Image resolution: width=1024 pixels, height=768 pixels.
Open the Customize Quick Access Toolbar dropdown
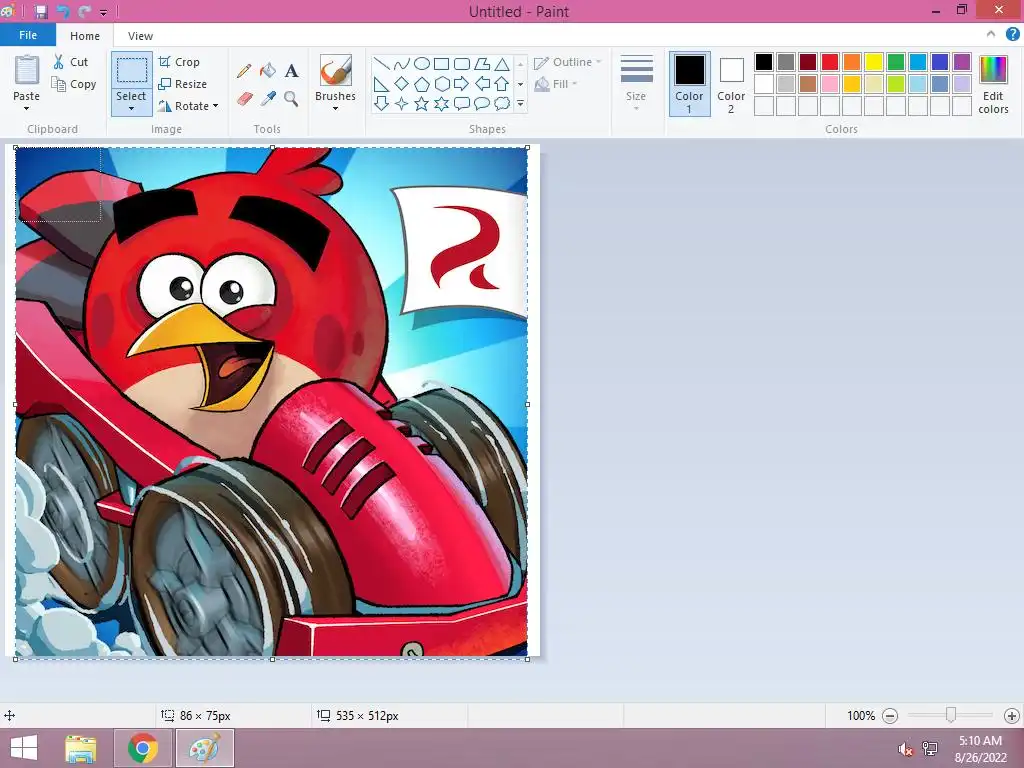[x=103, y=12]
